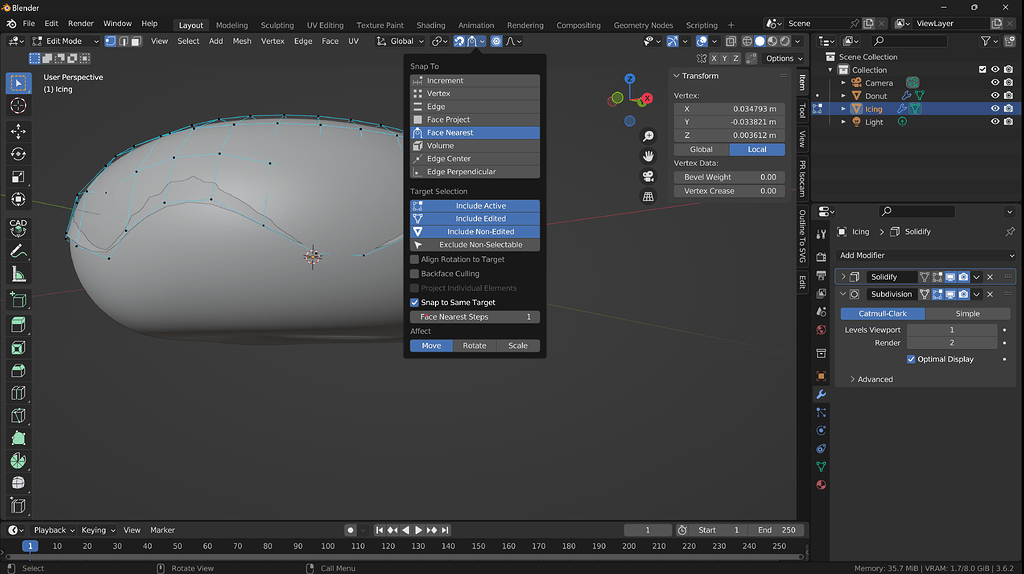
Task: Adjust Levels Viewport field
Action: [952, 330]
